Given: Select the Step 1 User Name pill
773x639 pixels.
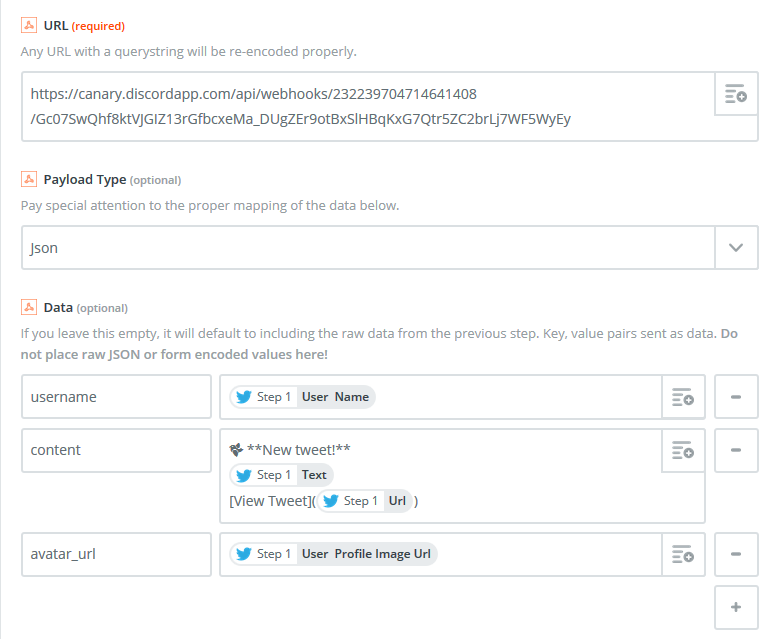Looking at the screenshot, I should click(302, 397).
